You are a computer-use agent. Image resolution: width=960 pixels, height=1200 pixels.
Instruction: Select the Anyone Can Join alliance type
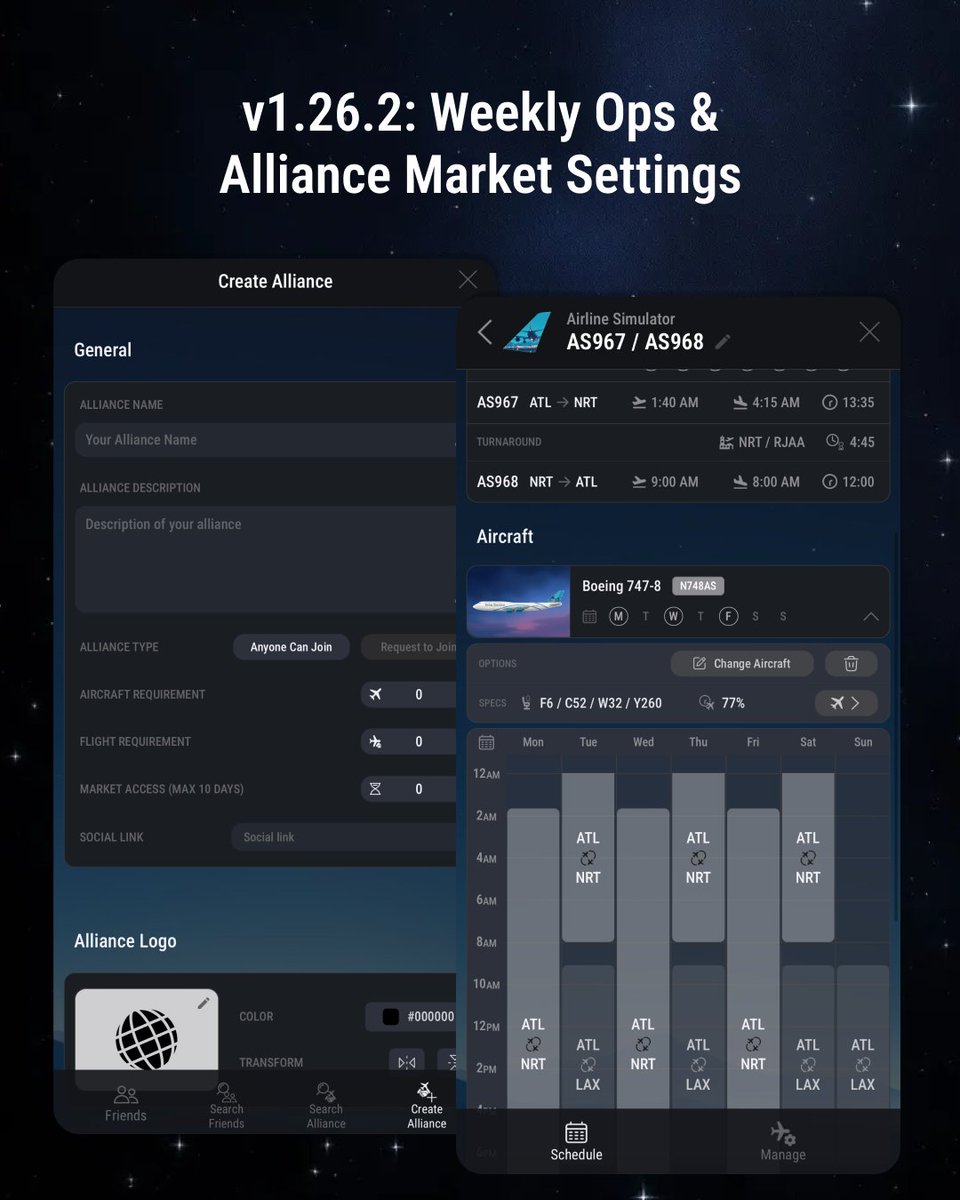tap(291, 647)
